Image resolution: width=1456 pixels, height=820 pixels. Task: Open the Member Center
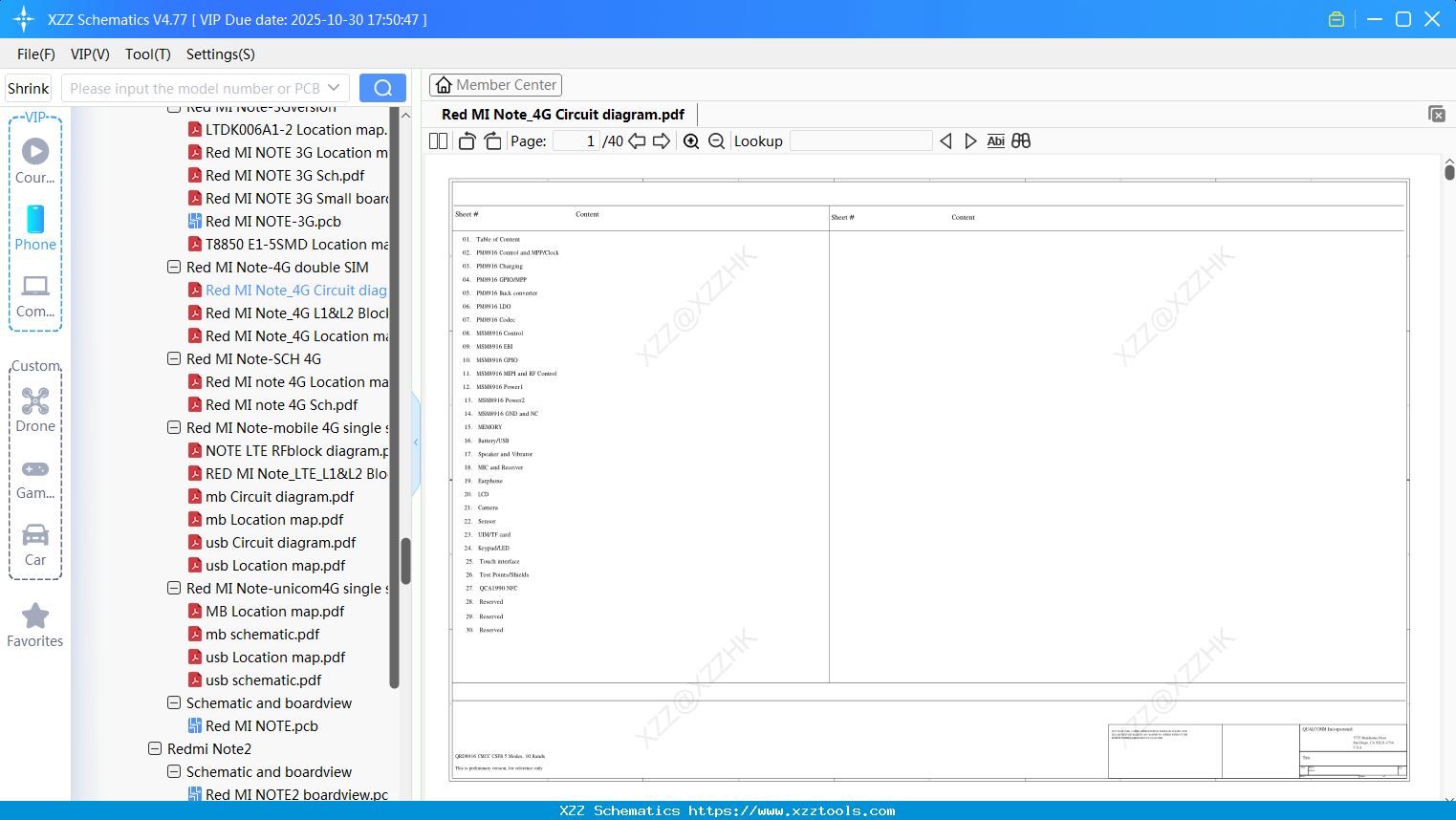coord(495,85)
